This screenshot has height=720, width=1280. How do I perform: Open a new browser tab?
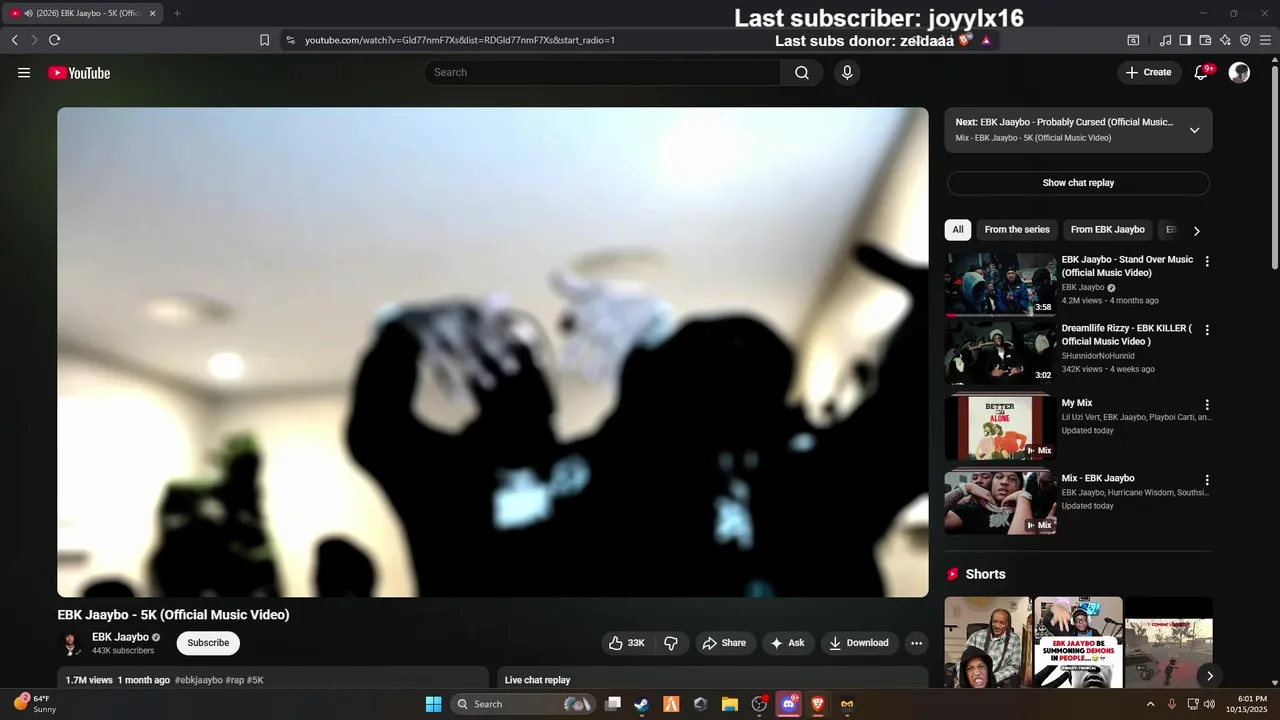177,13
